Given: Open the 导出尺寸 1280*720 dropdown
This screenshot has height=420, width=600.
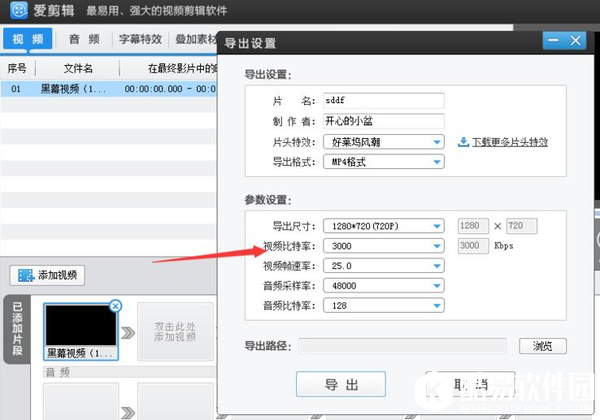Looking at the screenshot, I should click(x=437, y=226).
